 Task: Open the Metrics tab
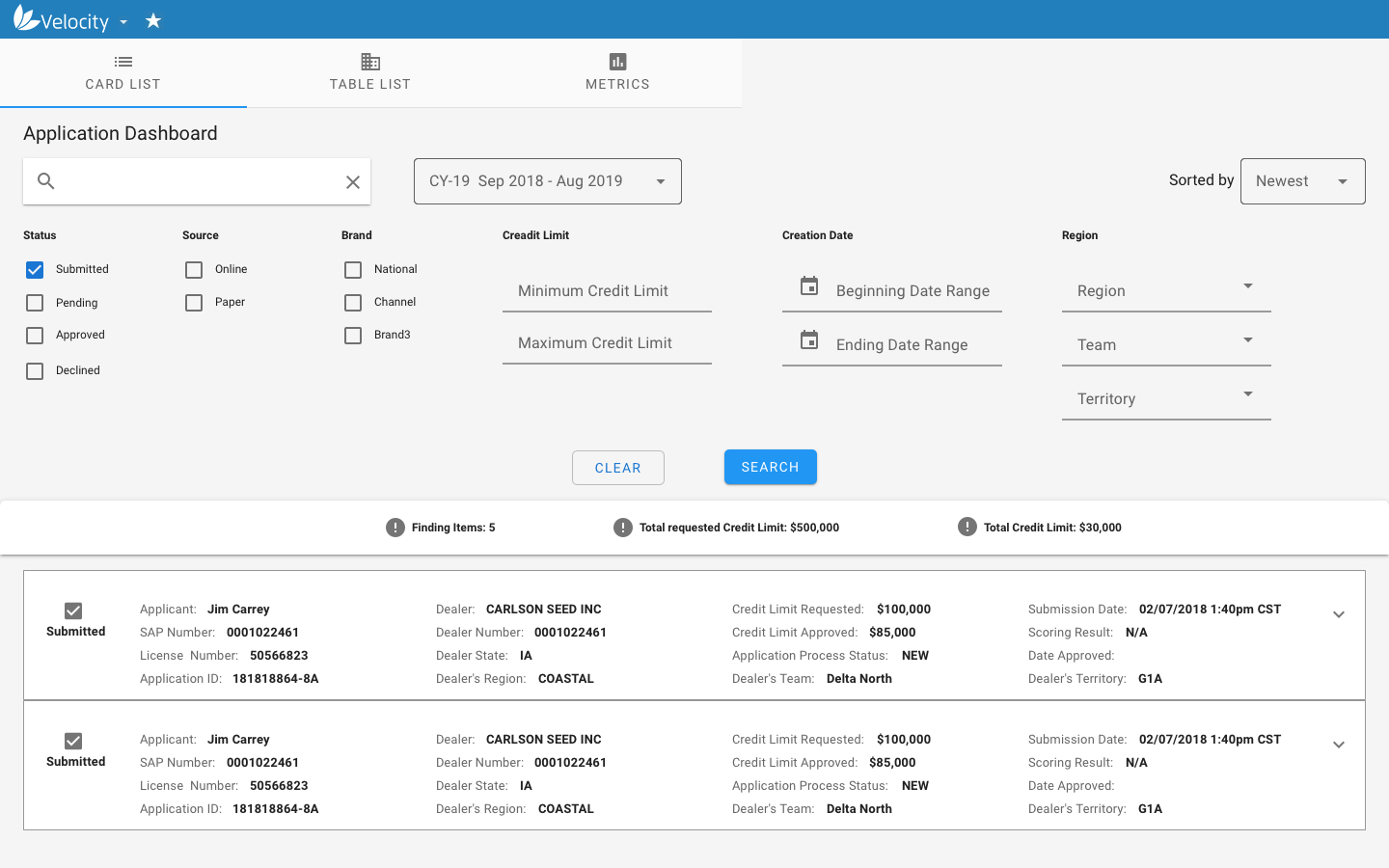tap(617, 73)
